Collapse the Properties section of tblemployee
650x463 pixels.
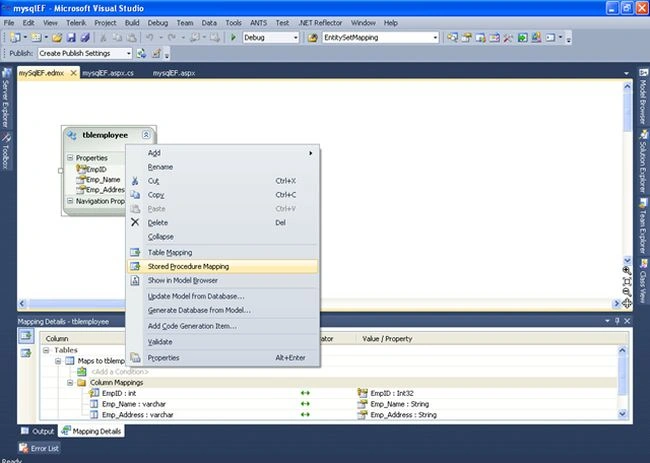(x=70, y=158)
